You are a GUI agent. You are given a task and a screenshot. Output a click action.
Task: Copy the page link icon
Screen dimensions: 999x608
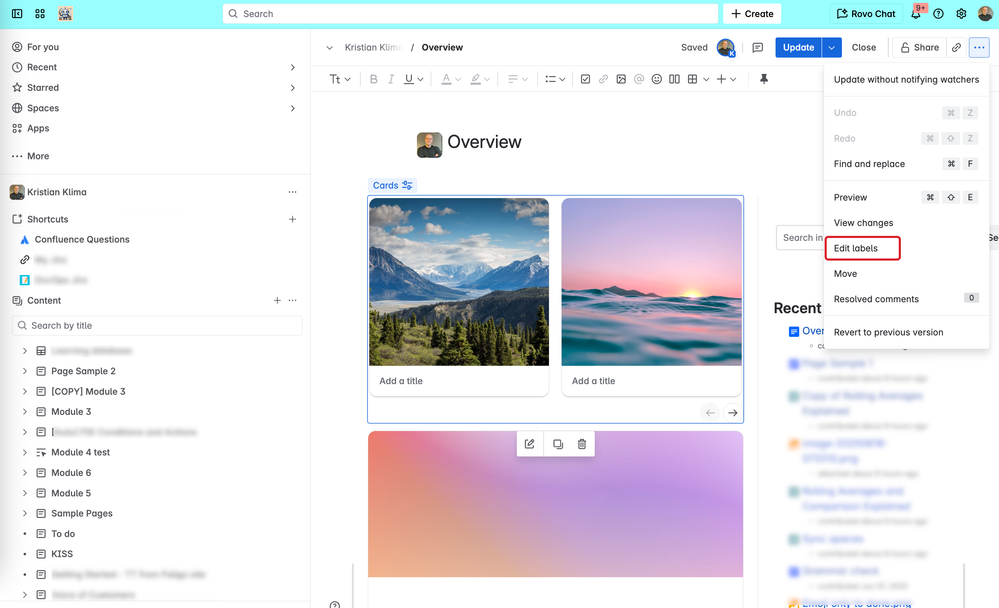coord(956,47)
